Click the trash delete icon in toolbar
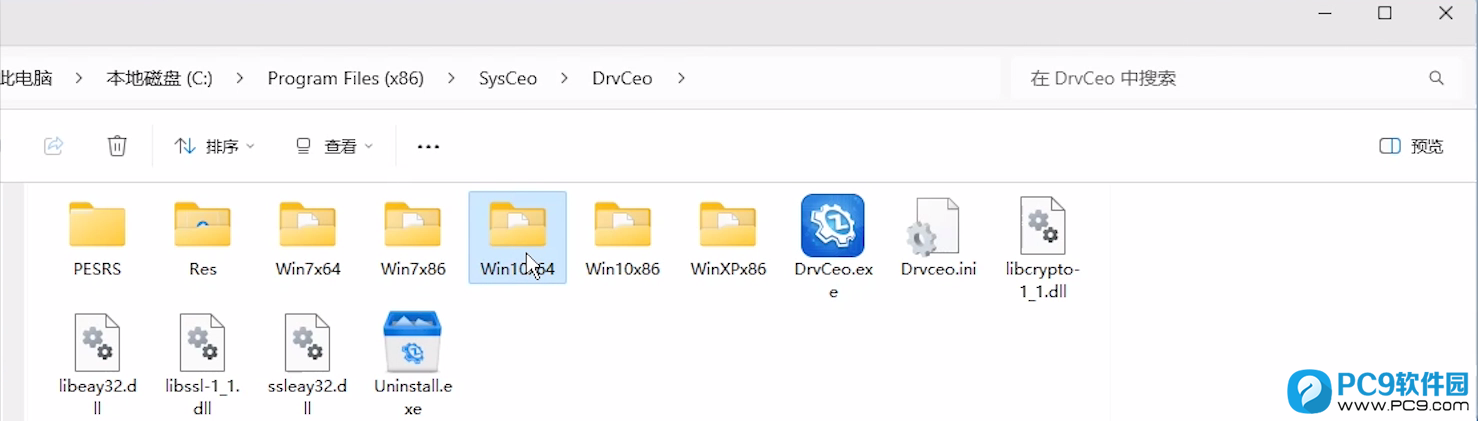This screenshot has width=1478, height=421. [117, 146]
